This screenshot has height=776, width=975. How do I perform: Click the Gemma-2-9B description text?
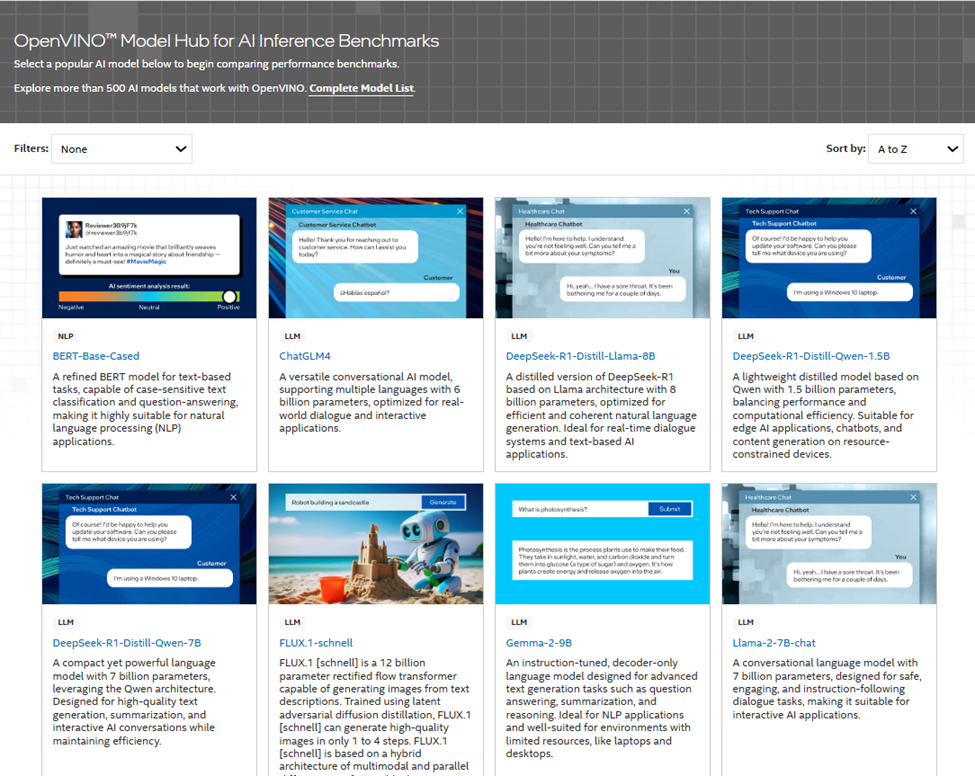(x=601, y=708)
